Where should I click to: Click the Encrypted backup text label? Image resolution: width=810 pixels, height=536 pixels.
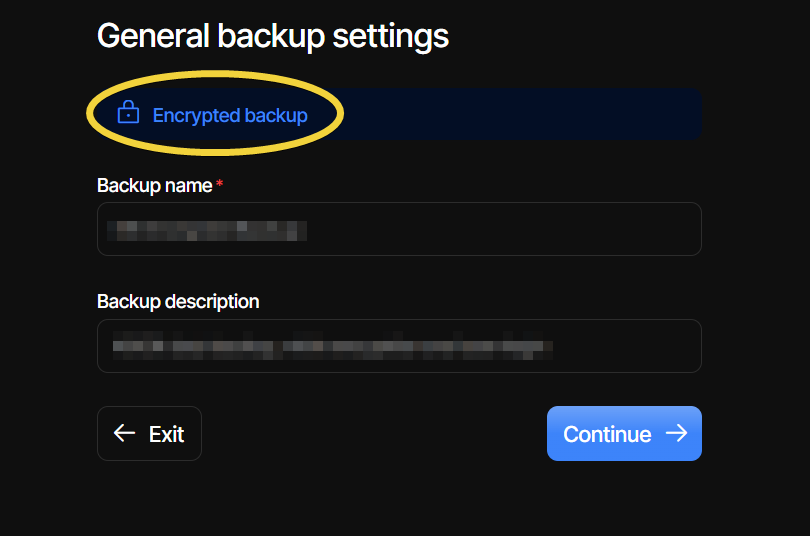pyautogui.click(x=230, y=115)
